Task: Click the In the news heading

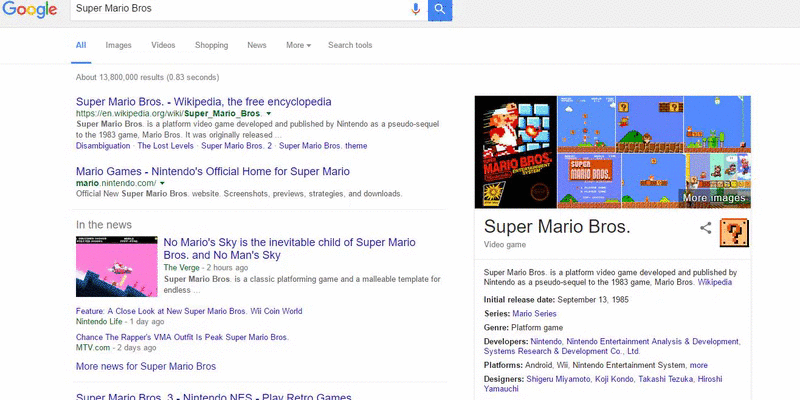Action: pos(104,225)
